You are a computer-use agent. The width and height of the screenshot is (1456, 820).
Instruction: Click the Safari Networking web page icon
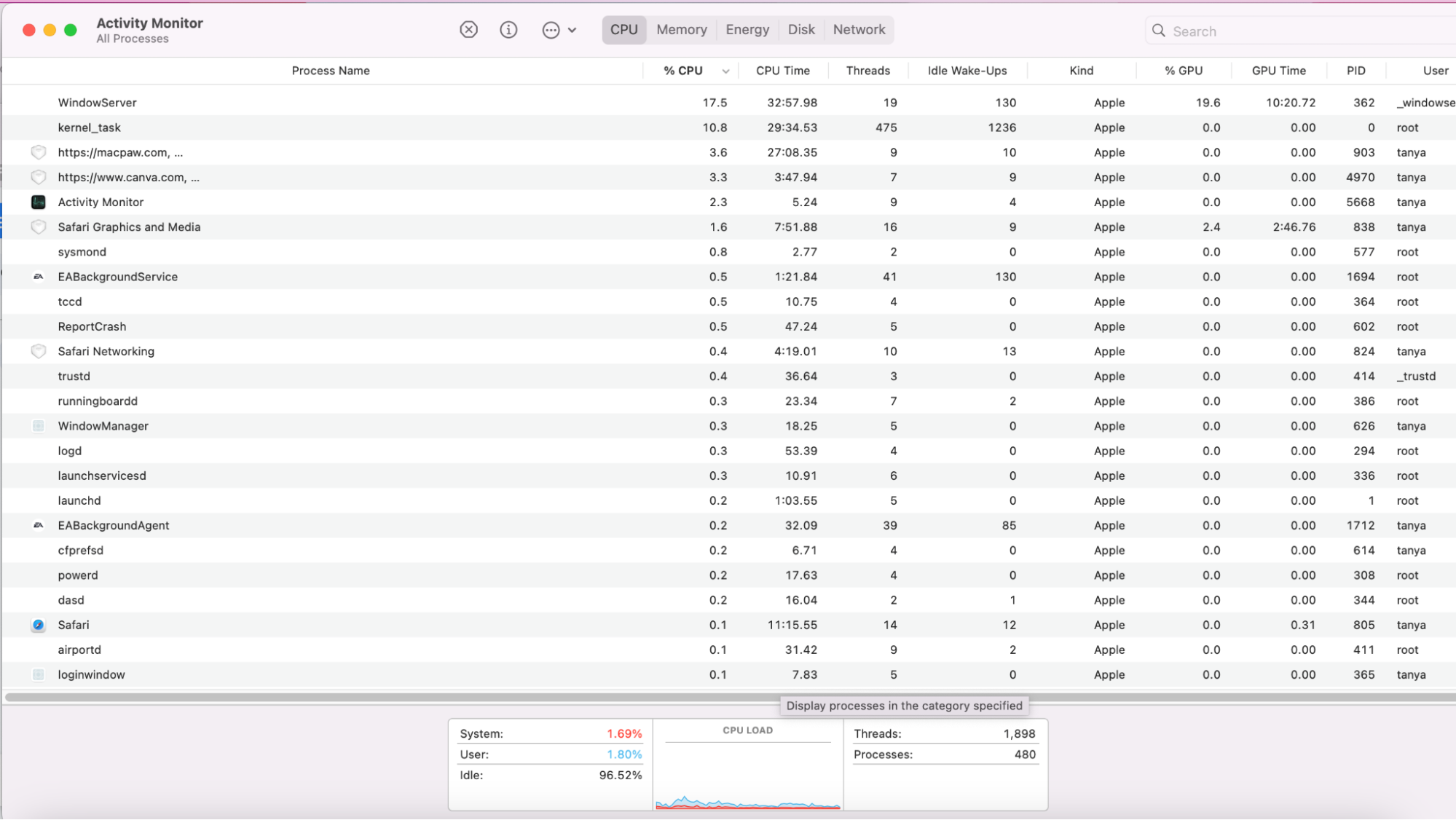(39, 351)
